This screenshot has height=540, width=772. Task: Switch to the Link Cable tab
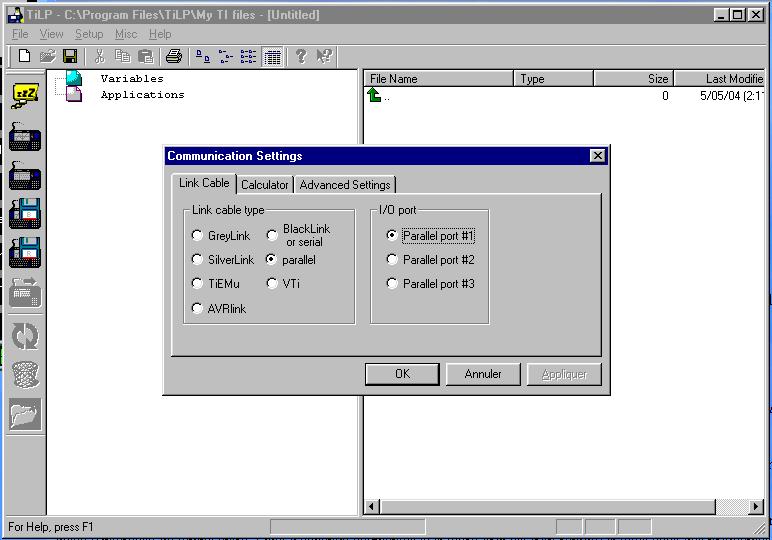click(x=204, y=183)
